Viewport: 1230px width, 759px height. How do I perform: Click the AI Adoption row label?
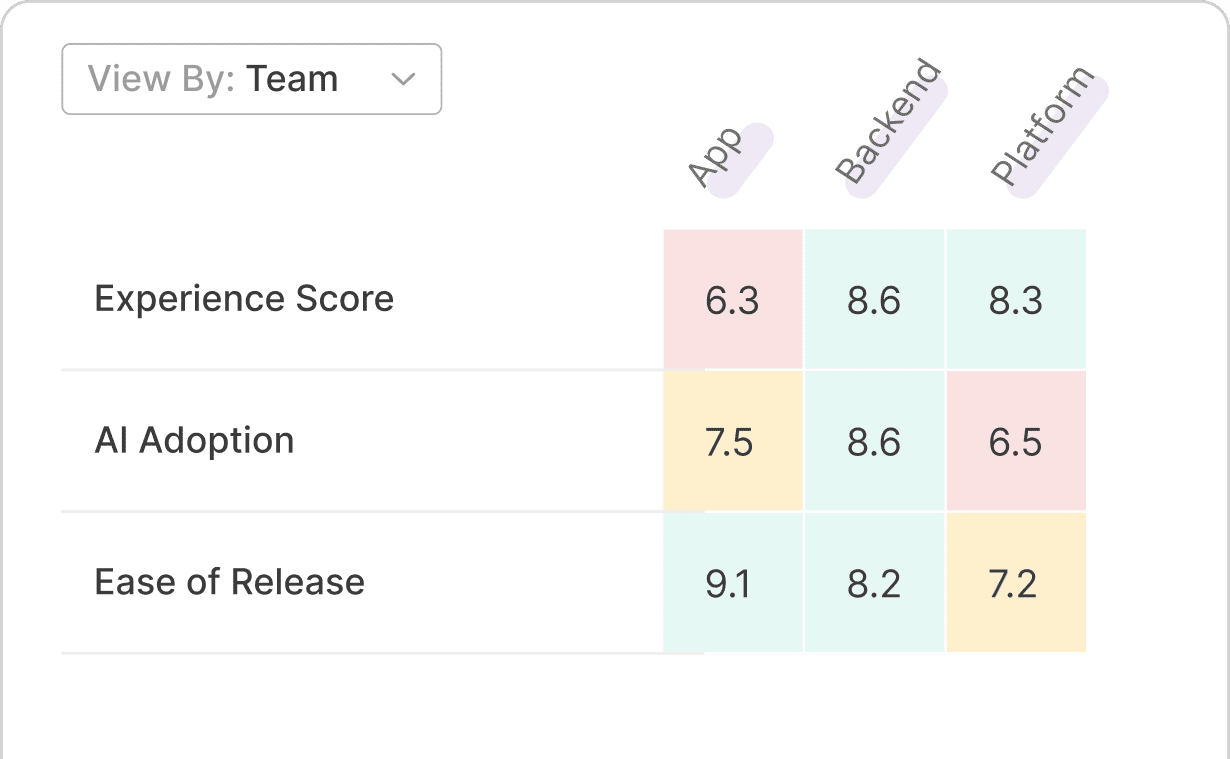click(x=194, y=441)
